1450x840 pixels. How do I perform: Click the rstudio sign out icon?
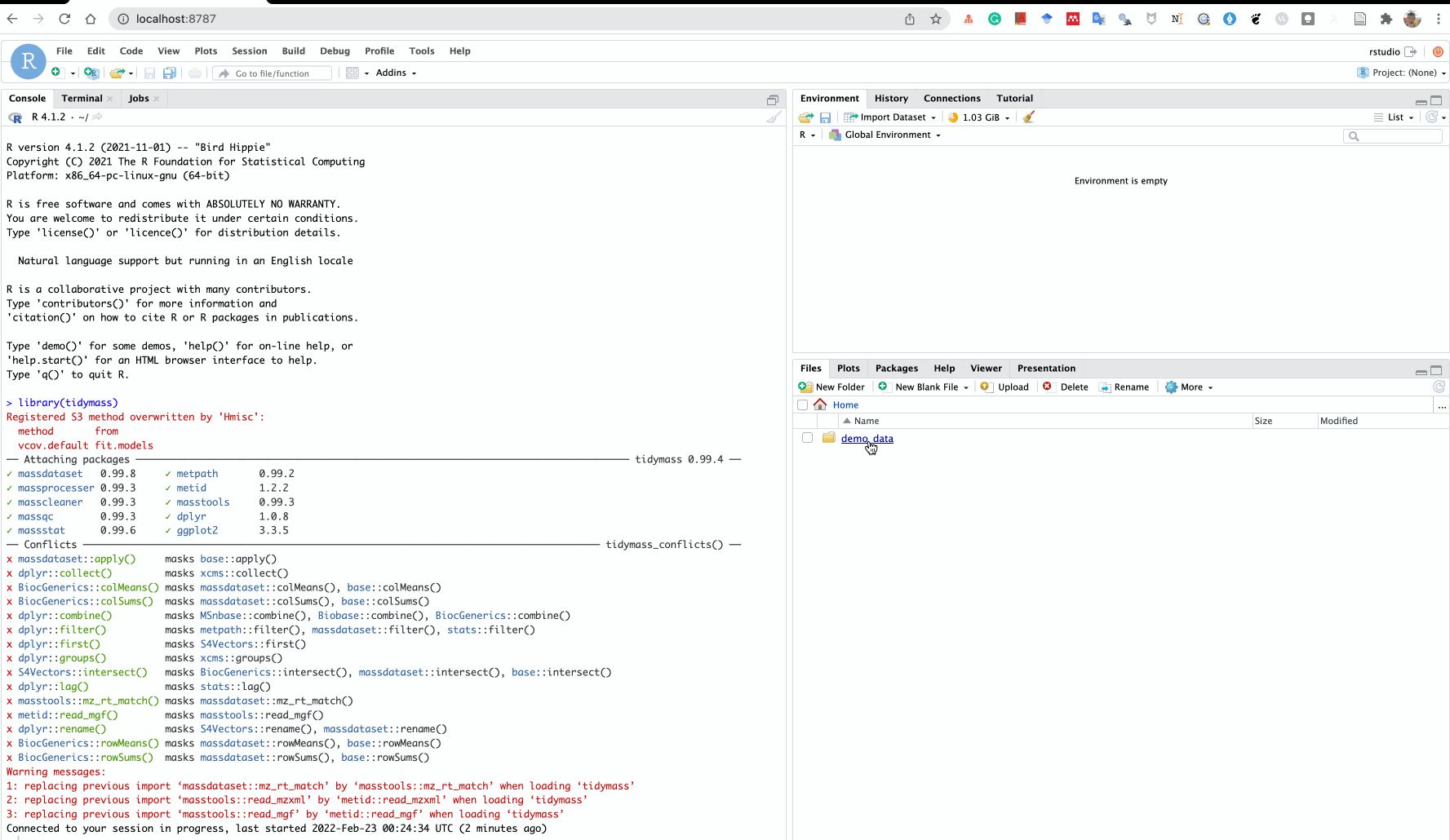[1411, 51]
